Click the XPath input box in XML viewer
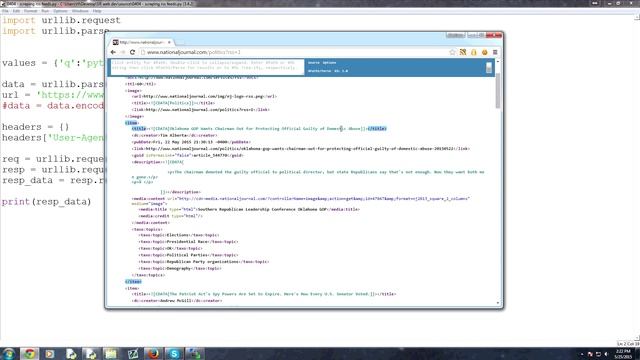Screen dimensions: 640x360 coord(207,67)
